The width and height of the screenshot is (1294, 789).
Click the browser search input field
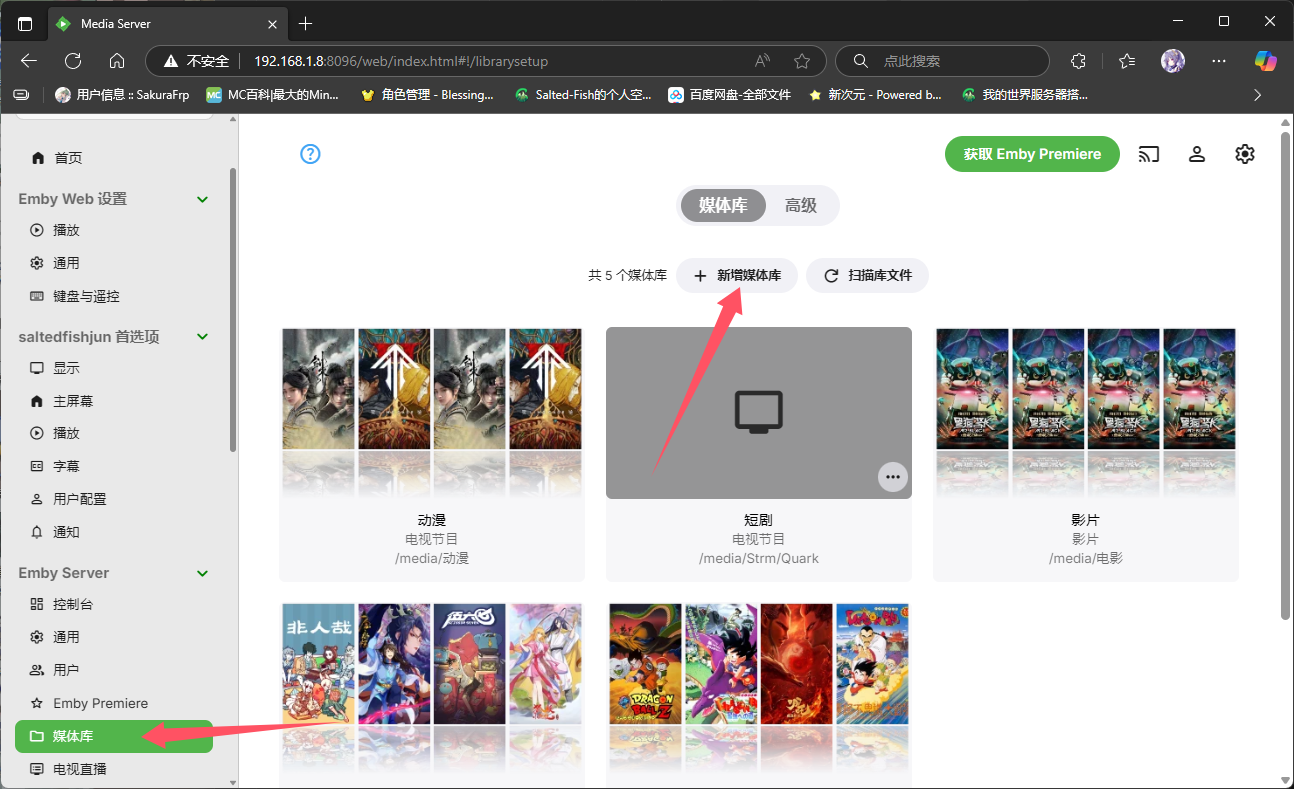pyautogui.click(x=955, y=61)
